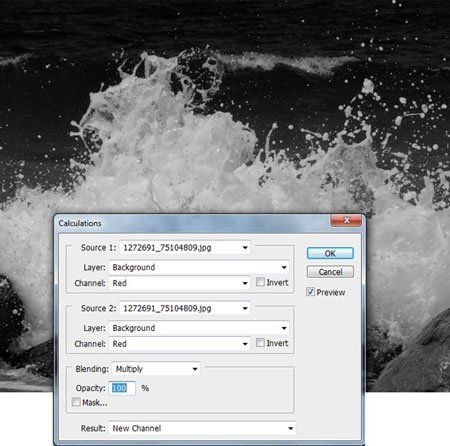Click the 'Source 2:' label text

tap(98, 308)
